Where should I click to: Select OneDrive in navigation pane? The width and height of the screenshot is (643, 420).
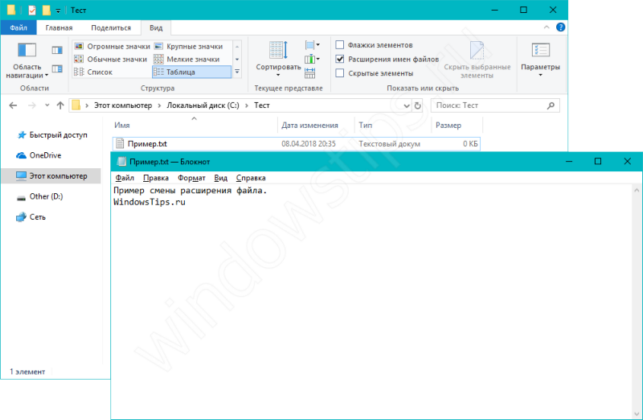[39, 155]
